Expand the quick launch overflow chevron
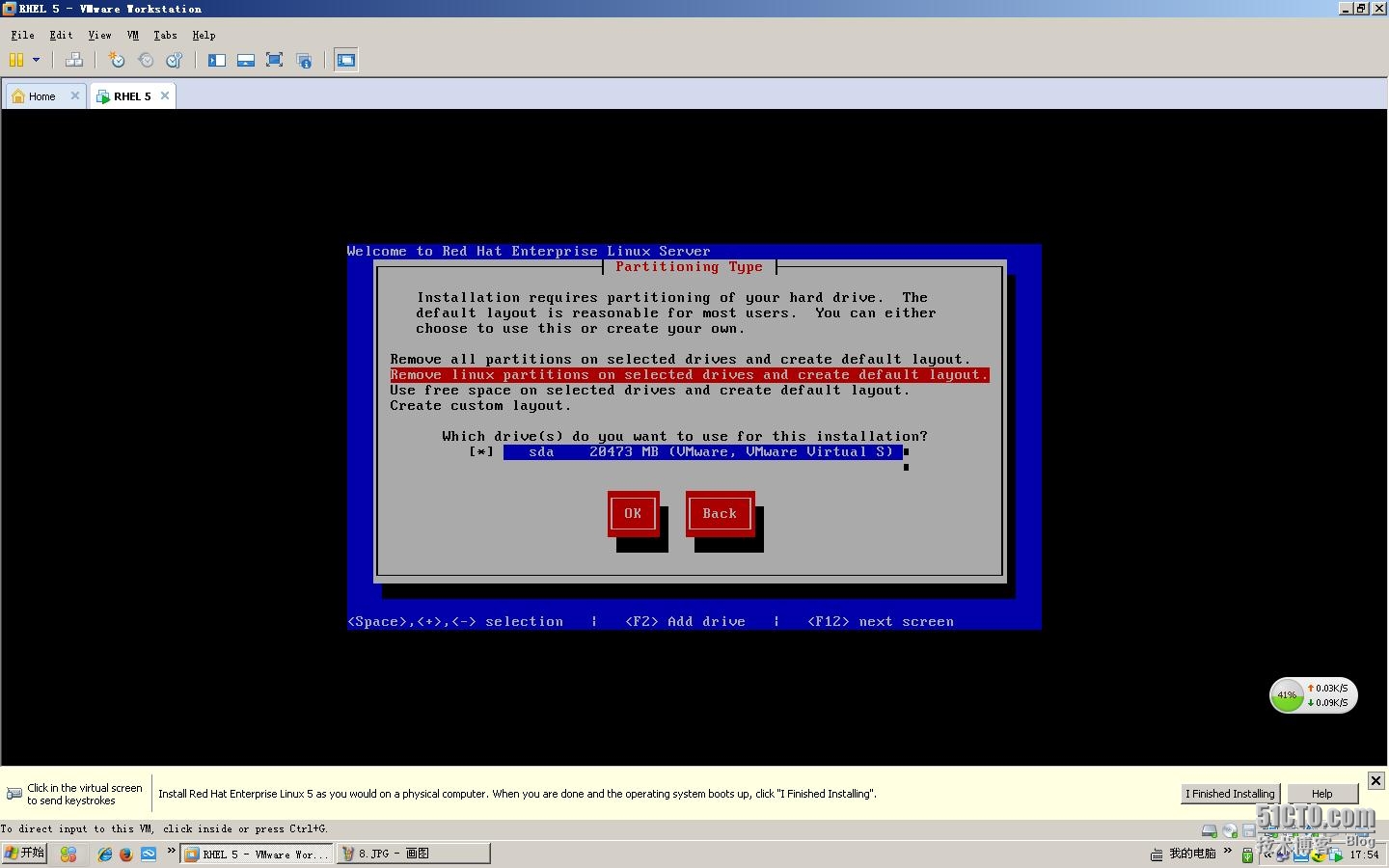 172,851
